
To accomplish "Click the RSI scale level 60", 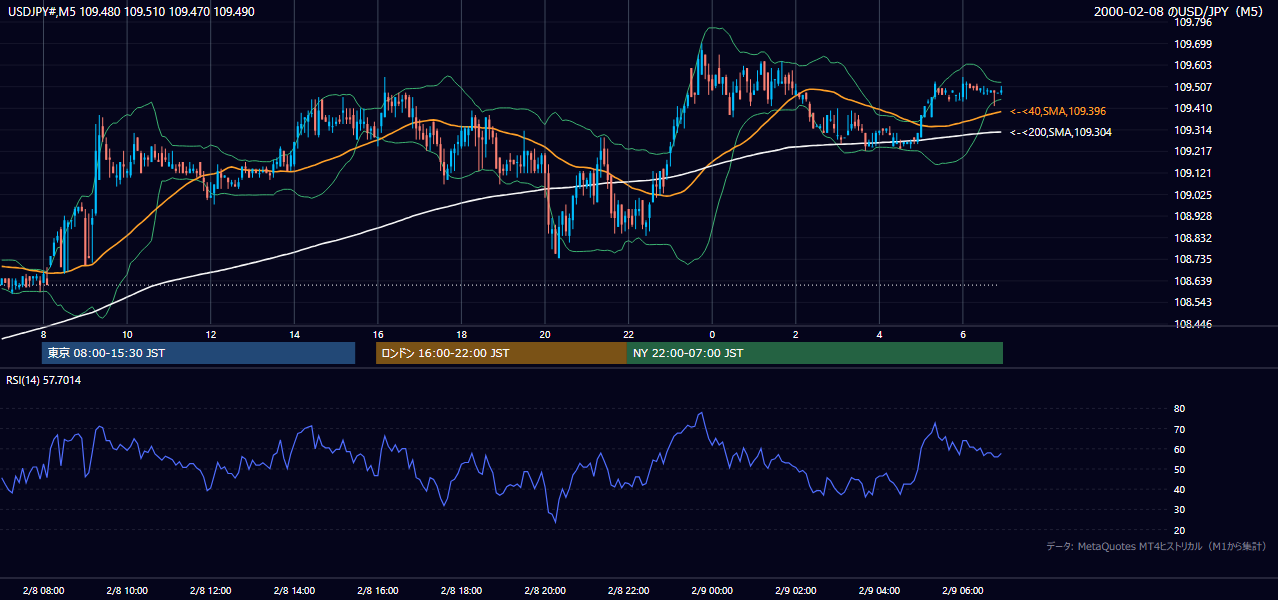I will 1179,449.
